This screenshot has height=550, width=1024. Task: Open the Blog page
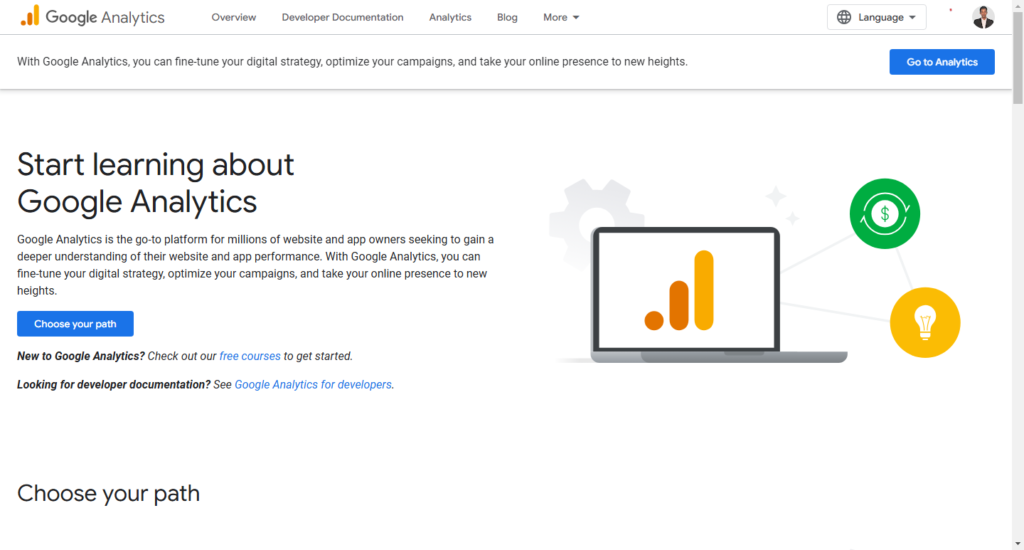(507, 18)
